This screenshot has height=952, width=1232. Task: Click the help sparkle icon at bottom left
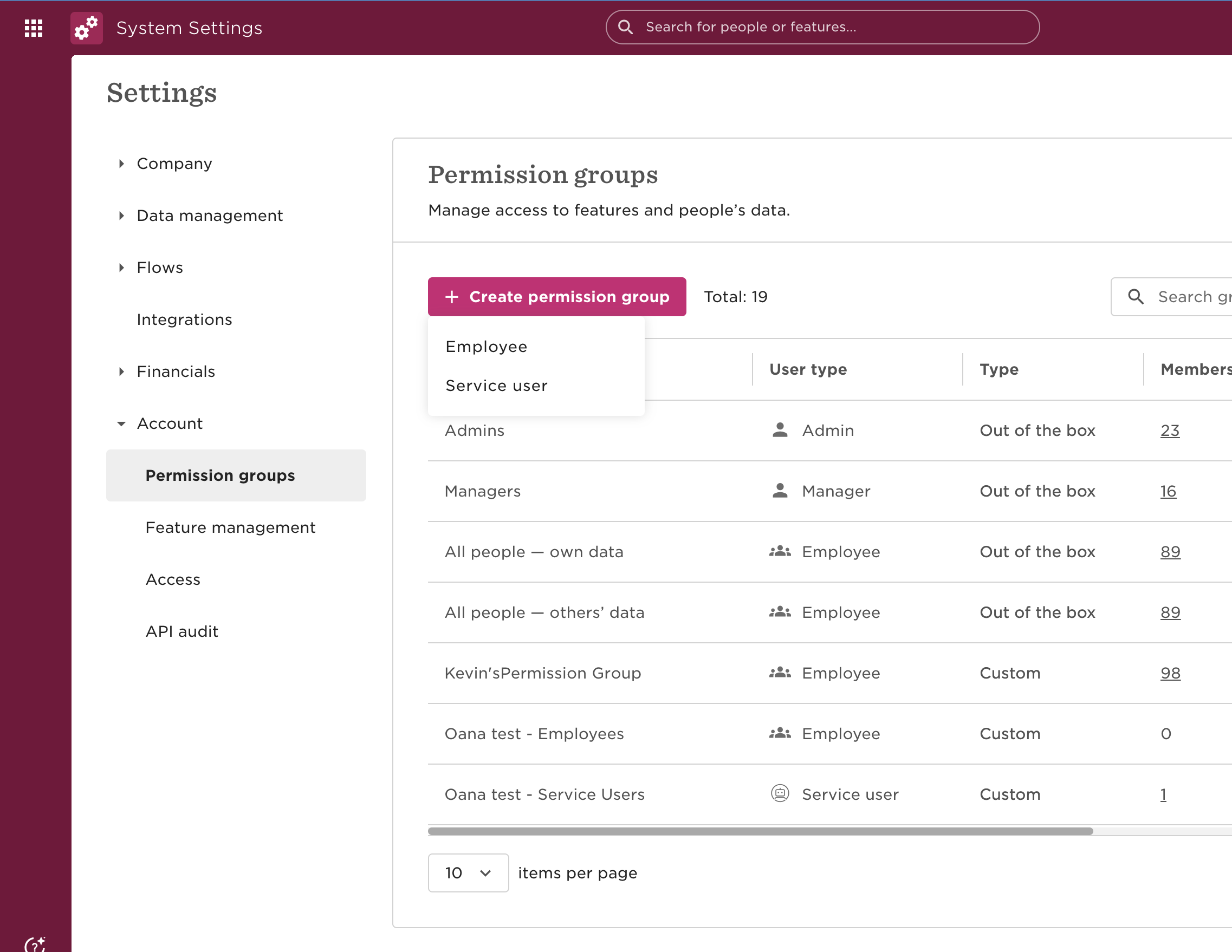pyautogui.click(x=35, y=943)
